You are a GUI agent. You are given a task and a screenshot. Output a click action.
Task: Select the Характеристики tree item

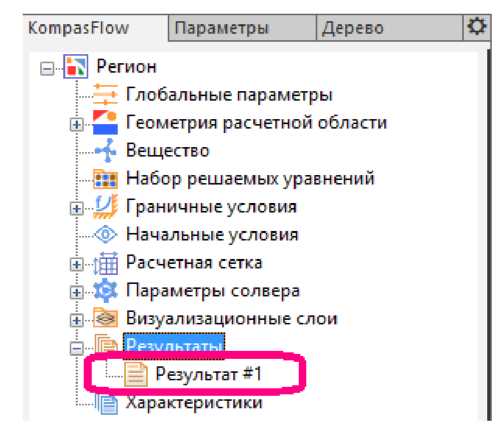coord(194,403)
